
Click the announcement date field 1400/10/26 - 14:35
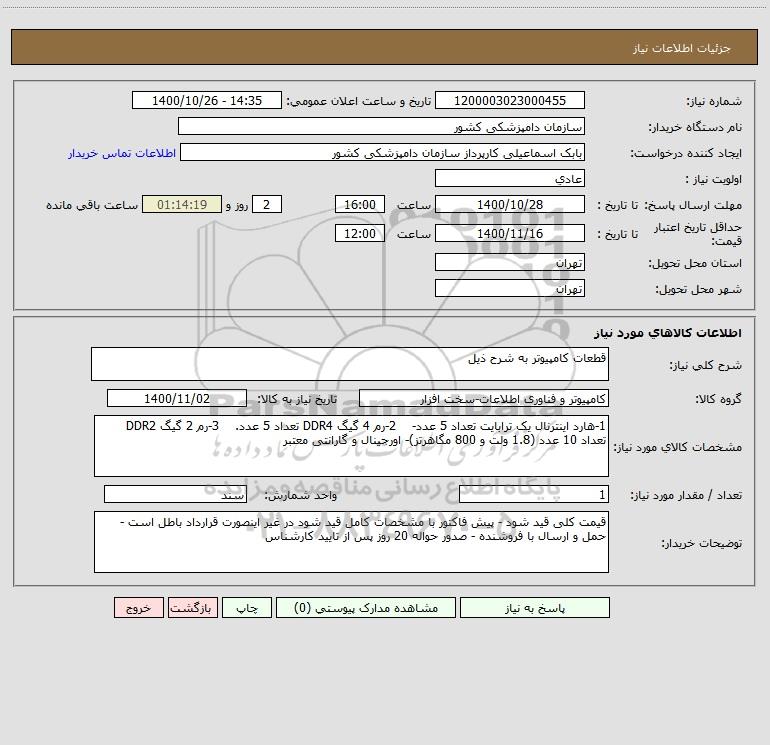pos(207,100)
